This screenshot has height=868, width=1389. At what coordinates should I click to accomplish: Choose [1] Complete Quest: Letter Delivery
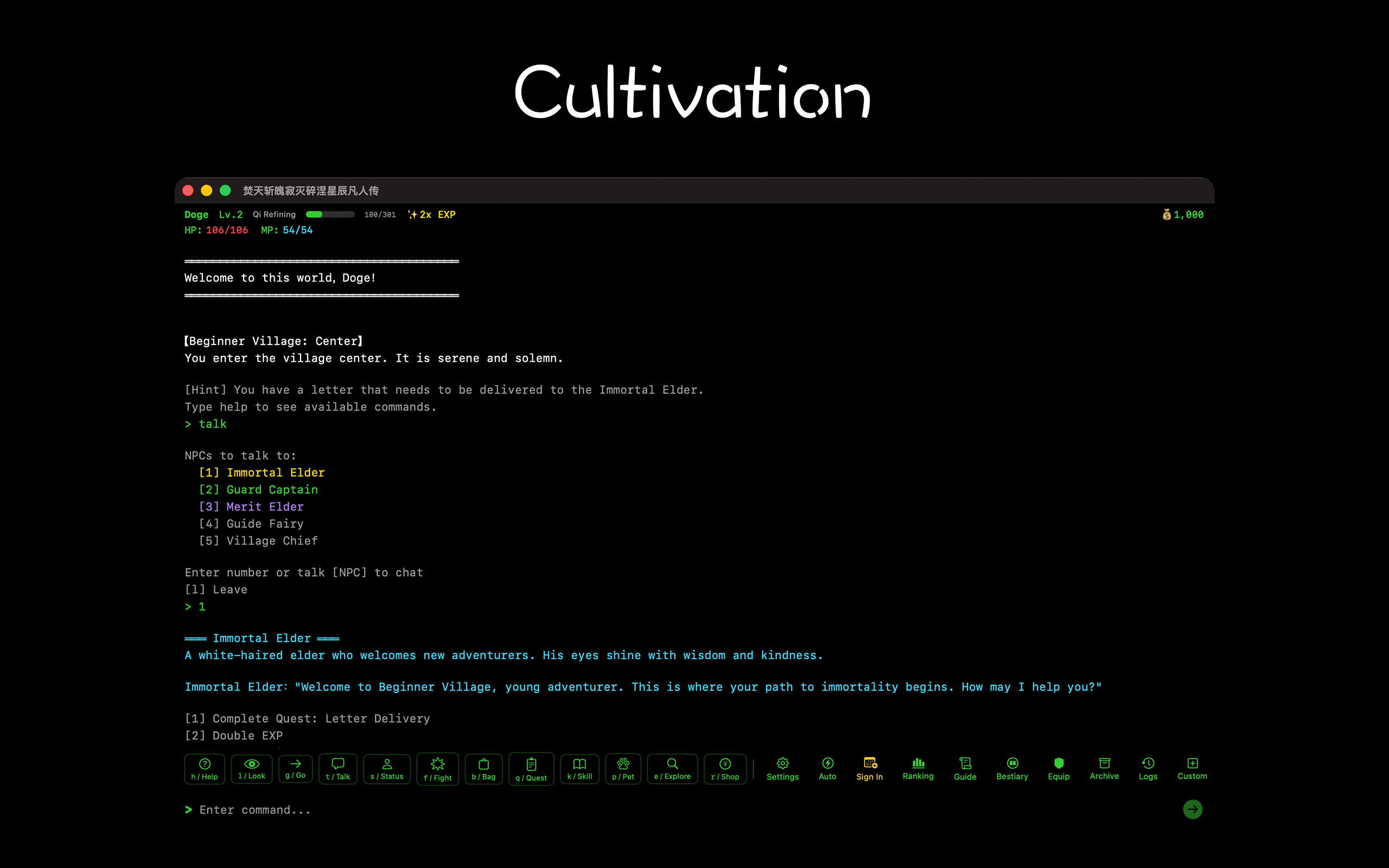tap(307, 719)
